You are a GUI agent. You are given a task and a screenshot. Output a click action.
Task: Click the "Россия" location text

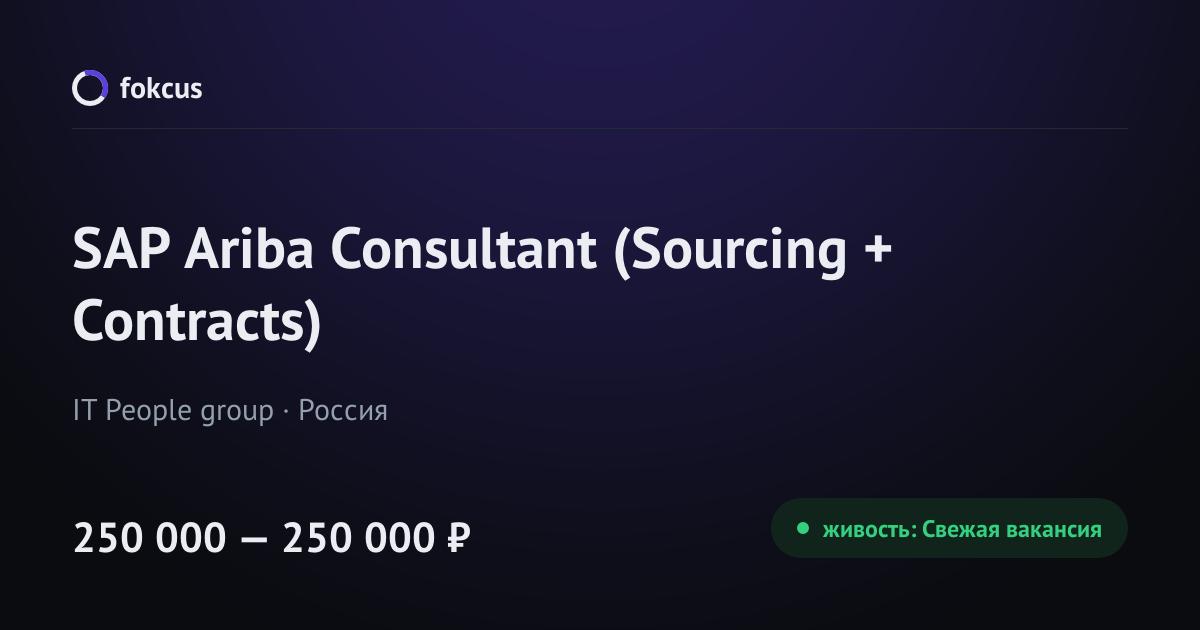pyautogui.click(x=343, y=411)
